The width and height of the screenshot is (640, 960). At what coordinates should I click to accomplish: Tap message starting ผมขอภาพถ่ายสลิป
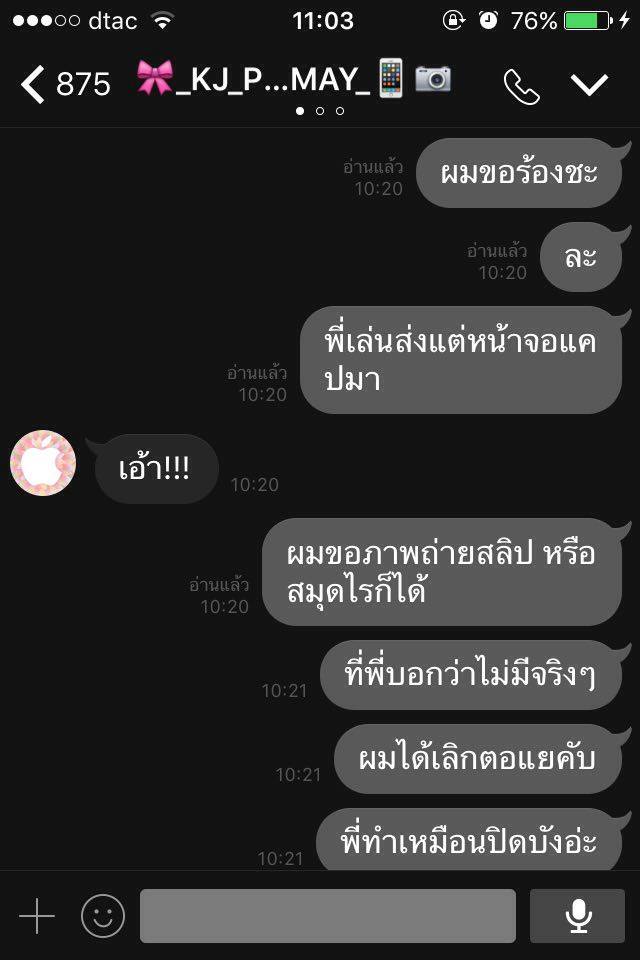[x=442, y=572]
